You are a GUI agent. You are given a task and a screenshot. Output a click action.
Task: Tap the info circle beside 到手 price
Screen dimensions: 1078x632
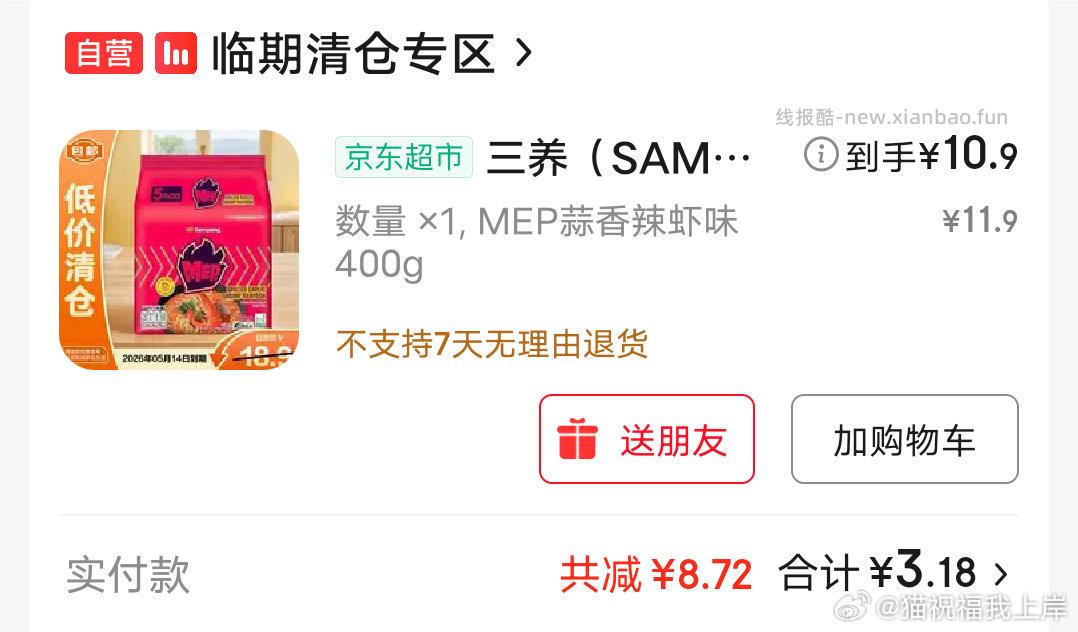(821, 154)
